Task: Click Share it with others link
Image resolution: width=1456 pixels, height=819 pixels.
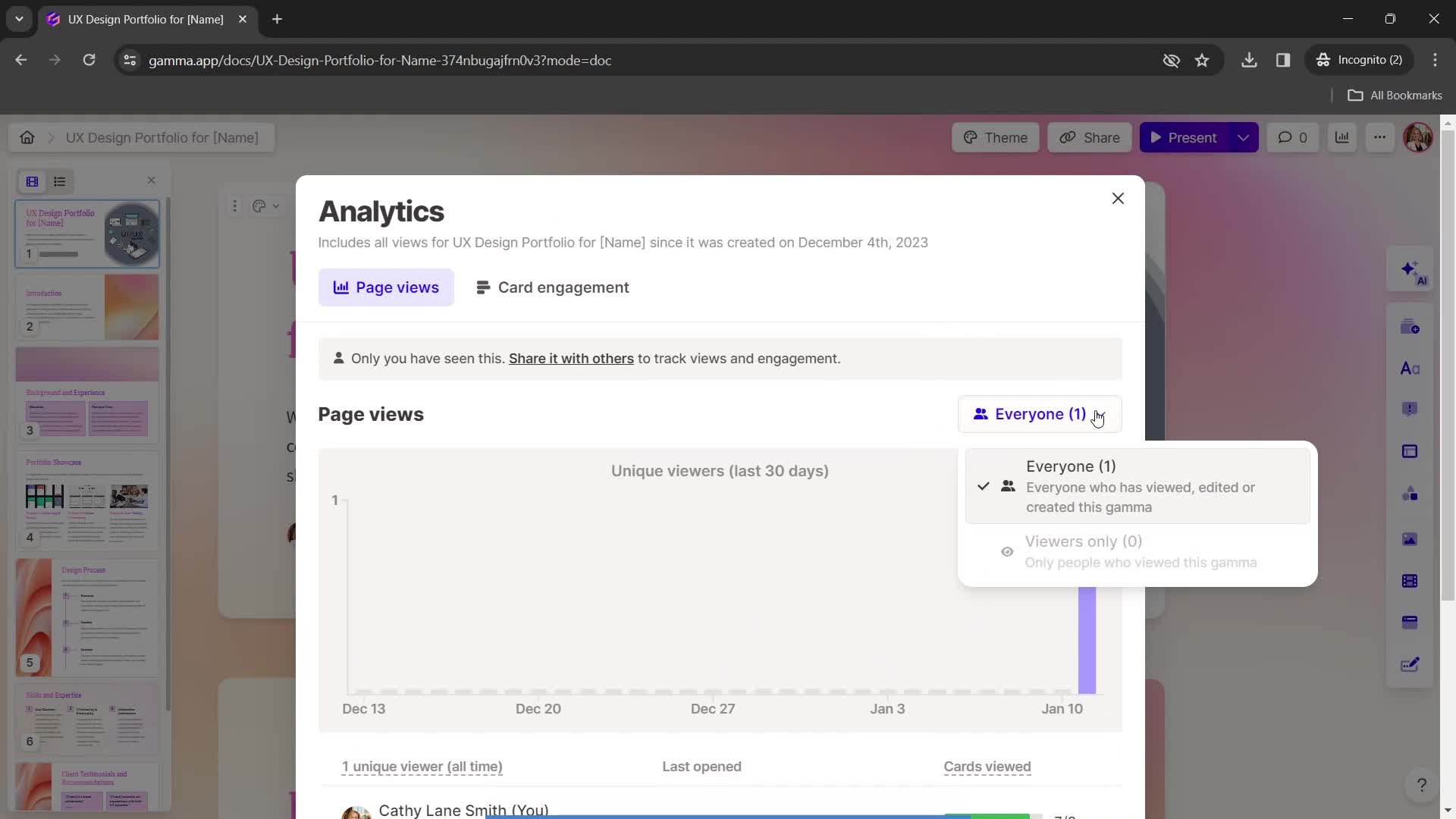Action: click(571, 358)
